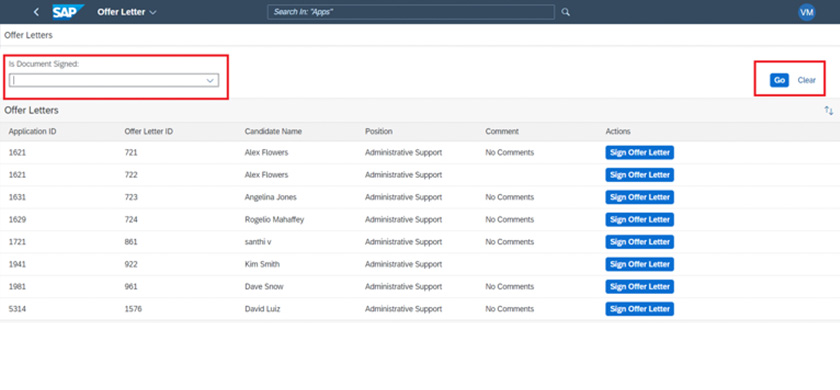Select the Is Document Signed label

pos(44,64)
